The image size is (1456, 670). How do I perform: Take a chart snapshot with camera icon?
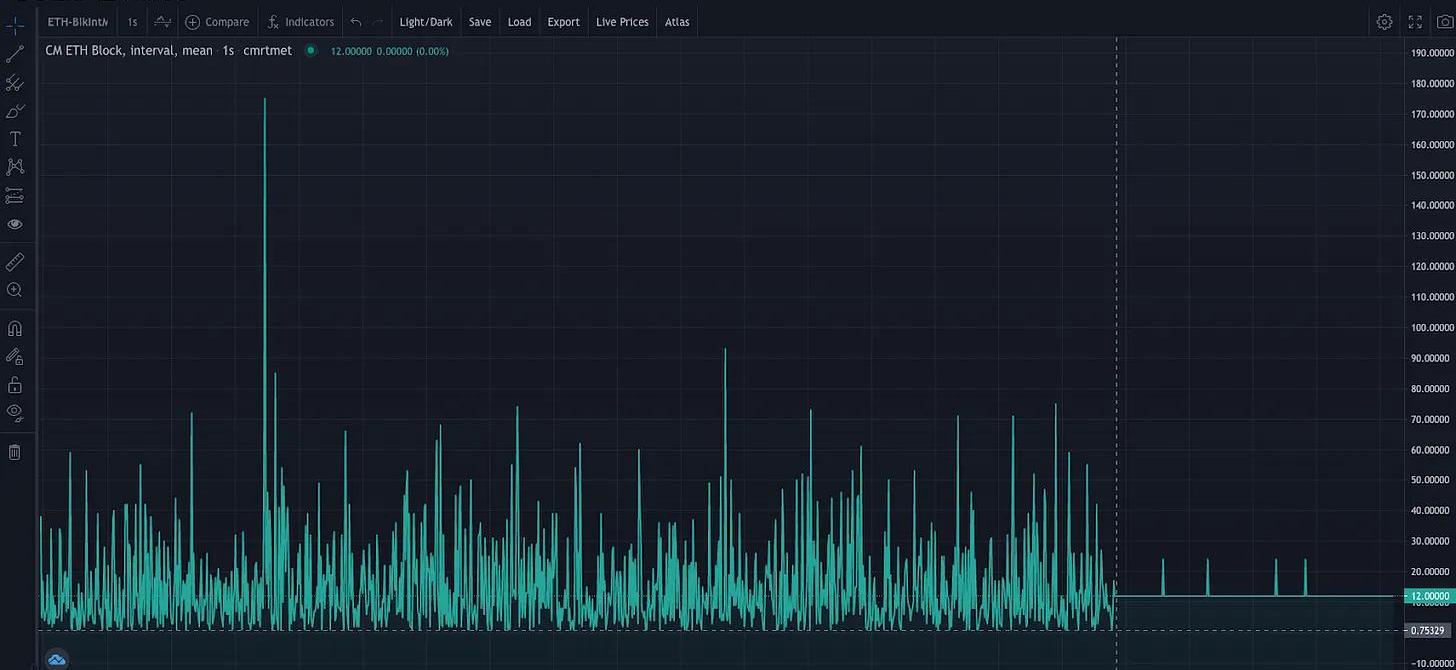click(x=1444, y=22)
